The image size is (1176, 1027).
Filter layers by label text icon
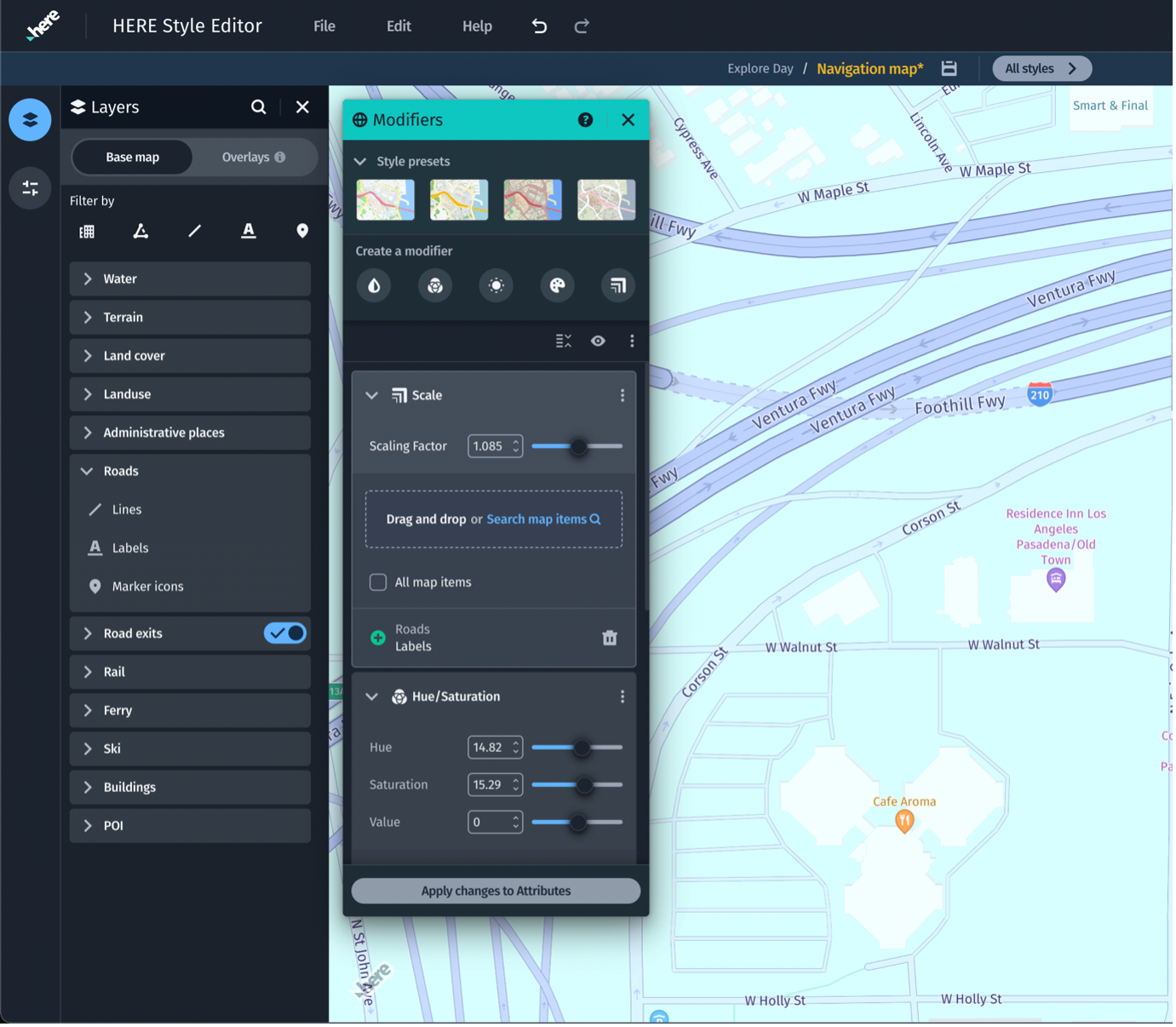coord(248,231)
